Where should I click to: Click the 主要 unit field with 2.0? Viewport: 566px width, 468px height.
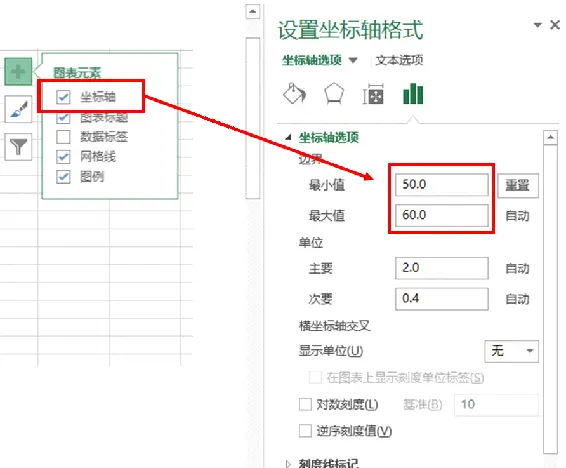tap(442, 268)
